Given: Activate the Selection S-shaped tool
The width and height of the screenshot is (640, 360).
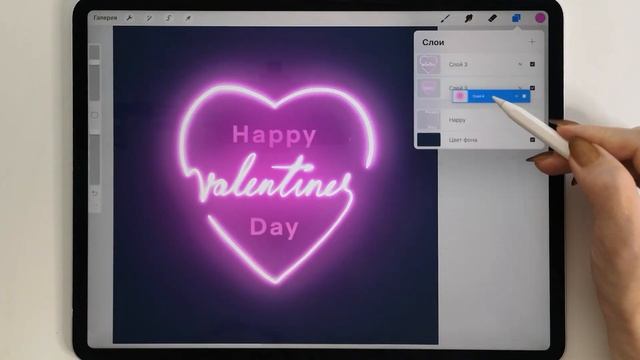Looking at the screenshot, I should 169,18.
